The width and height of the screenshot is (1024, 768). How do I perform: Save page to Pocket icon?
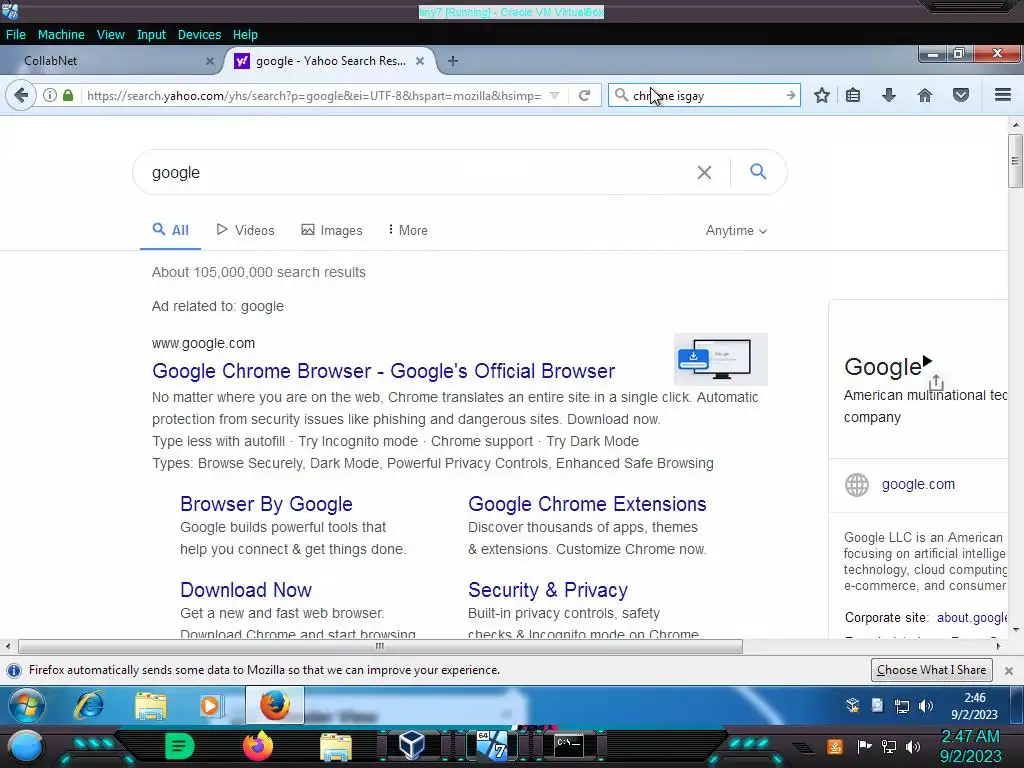pyautogui.click(x=961, y=95)
